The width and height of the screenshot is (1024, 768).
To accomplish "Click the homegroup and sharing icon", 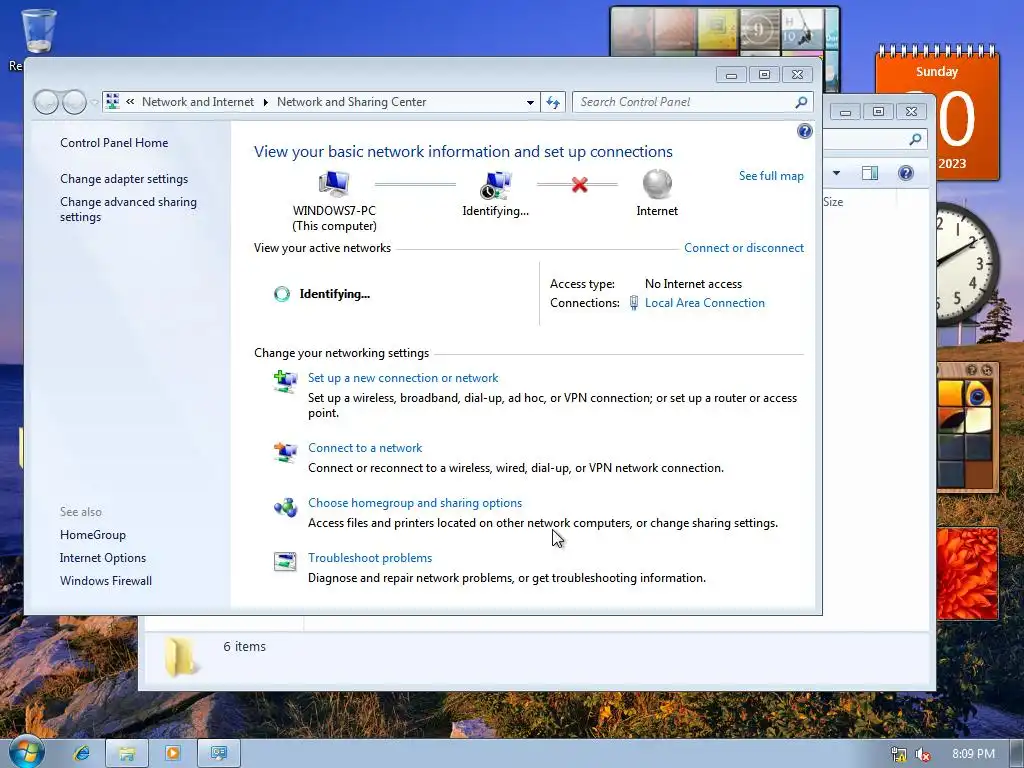I will click(285, 507).
